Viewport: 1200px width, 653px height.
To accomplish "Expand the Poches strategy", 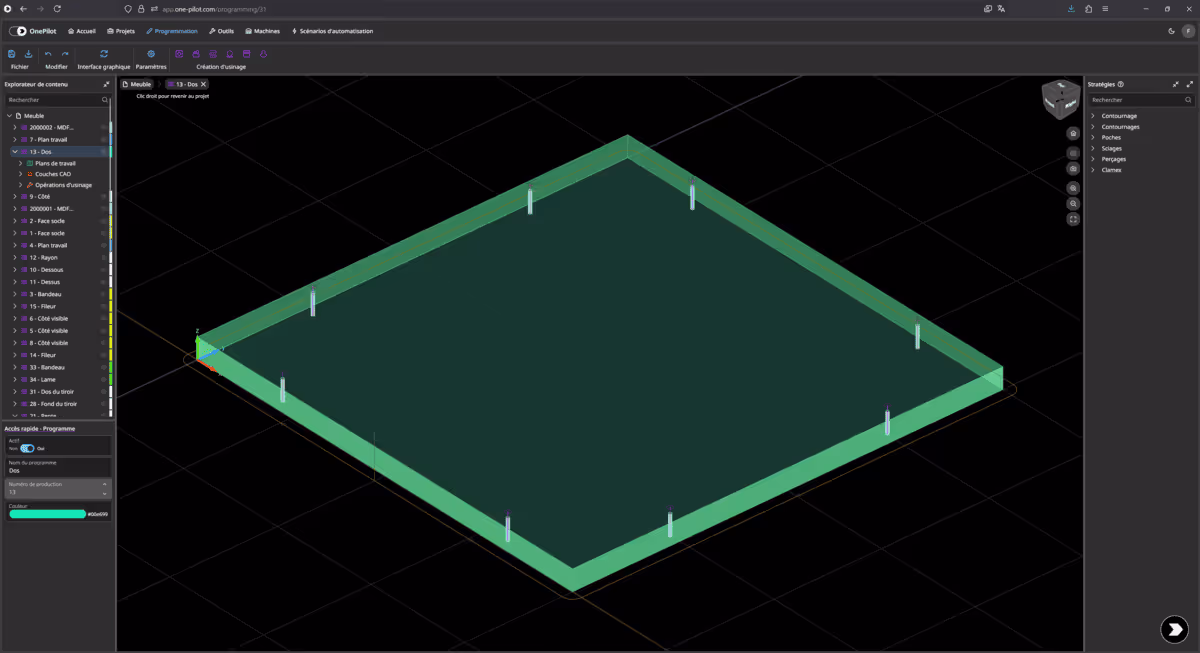I will [x=1093, y=137].
